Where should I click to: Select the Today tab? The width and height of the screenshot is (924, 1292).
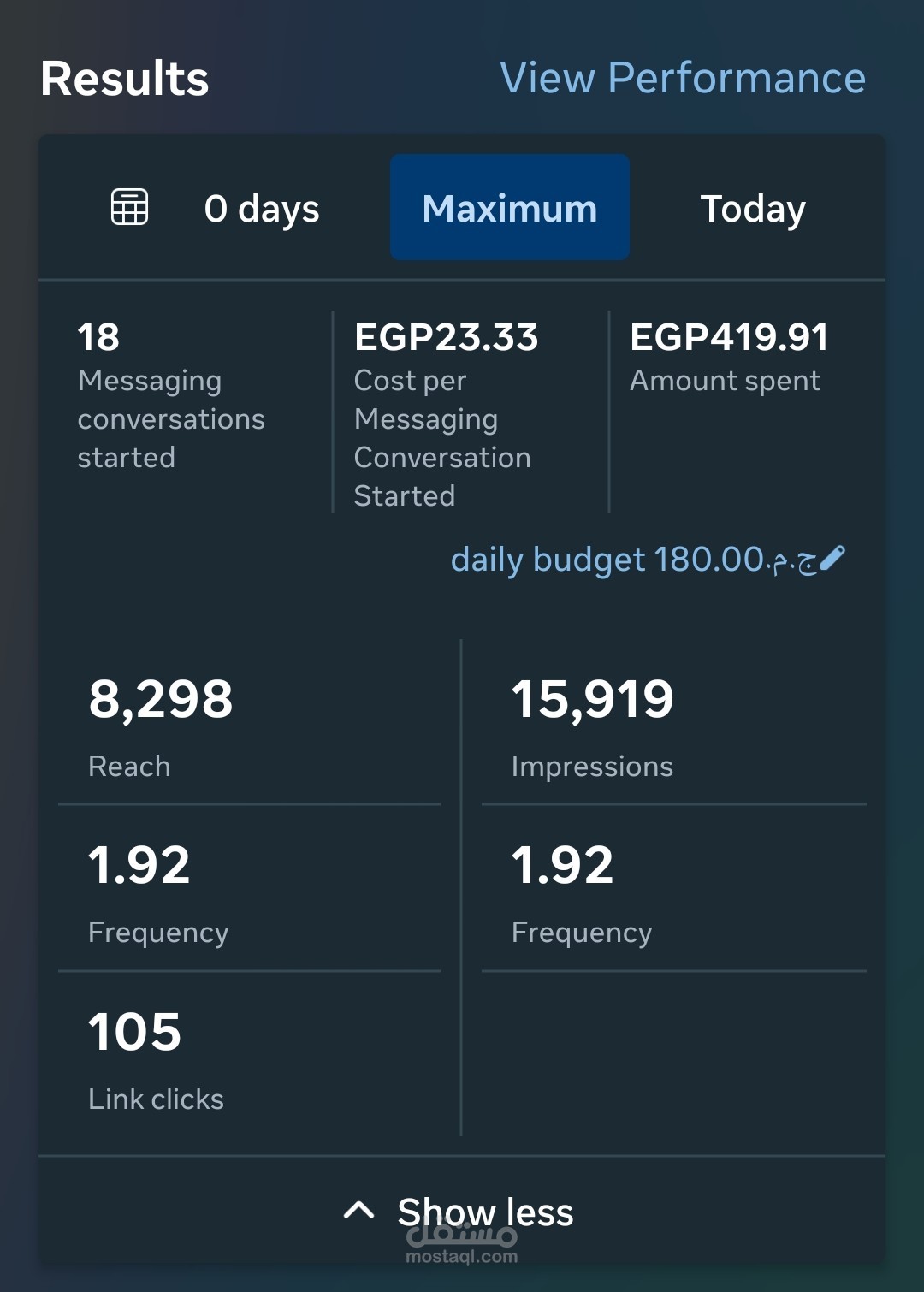753,209
